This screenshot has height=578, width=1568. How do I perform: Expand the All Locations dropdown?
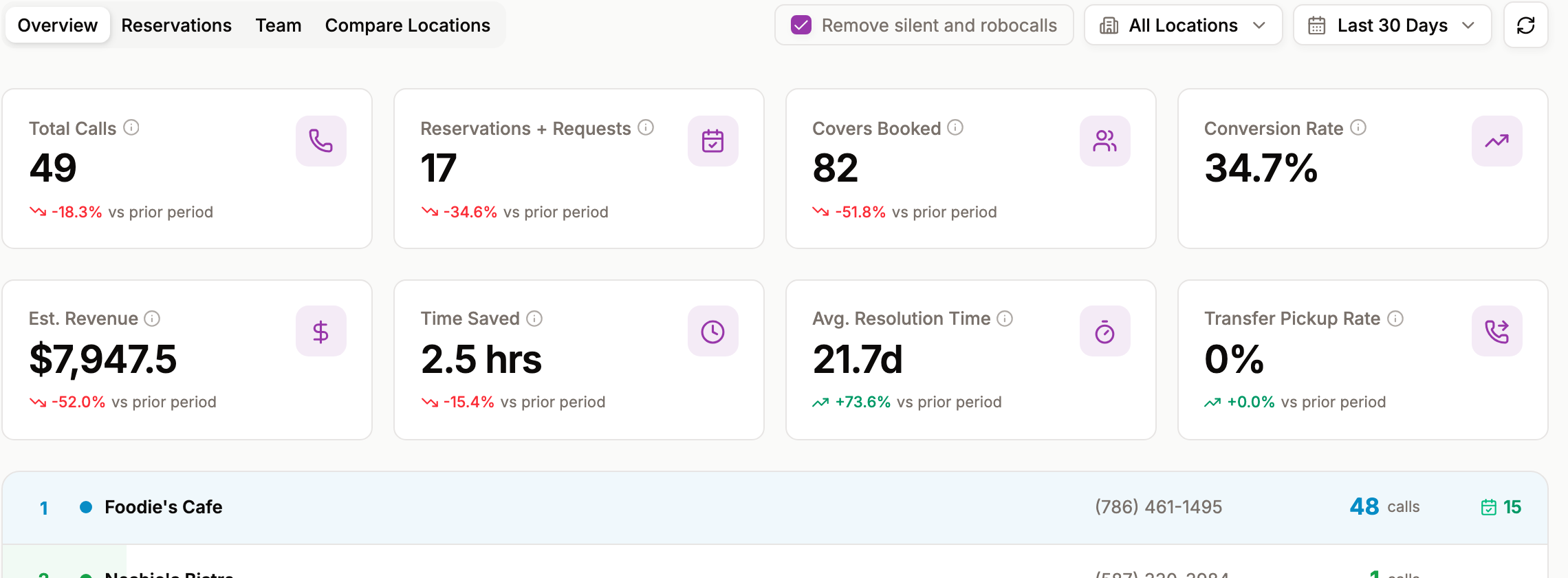pyautogui.click(x=1183, y=25)
